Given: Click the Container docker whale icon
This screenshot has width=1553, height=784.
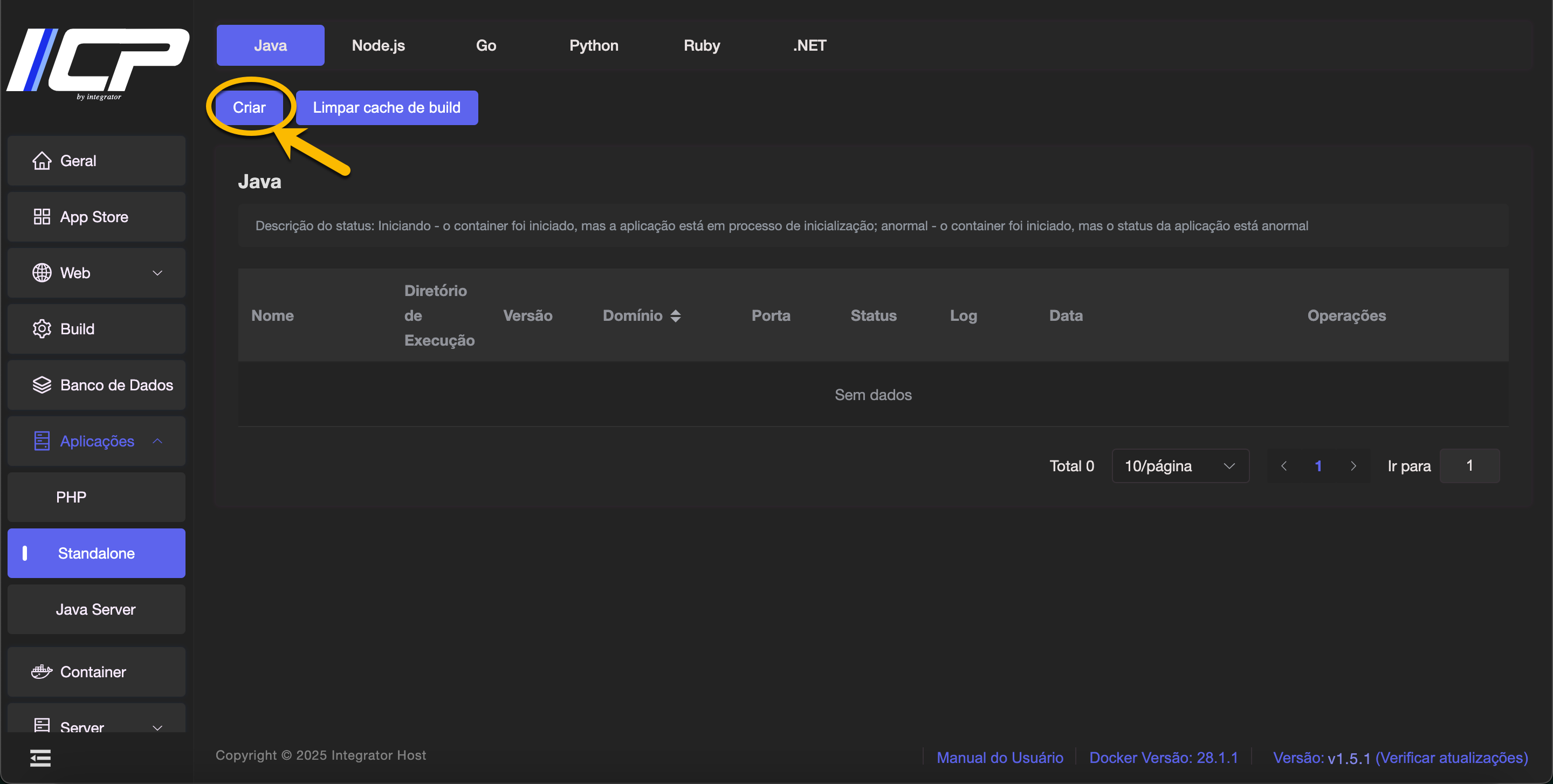Looking at the screenshot, I should 42,672.
